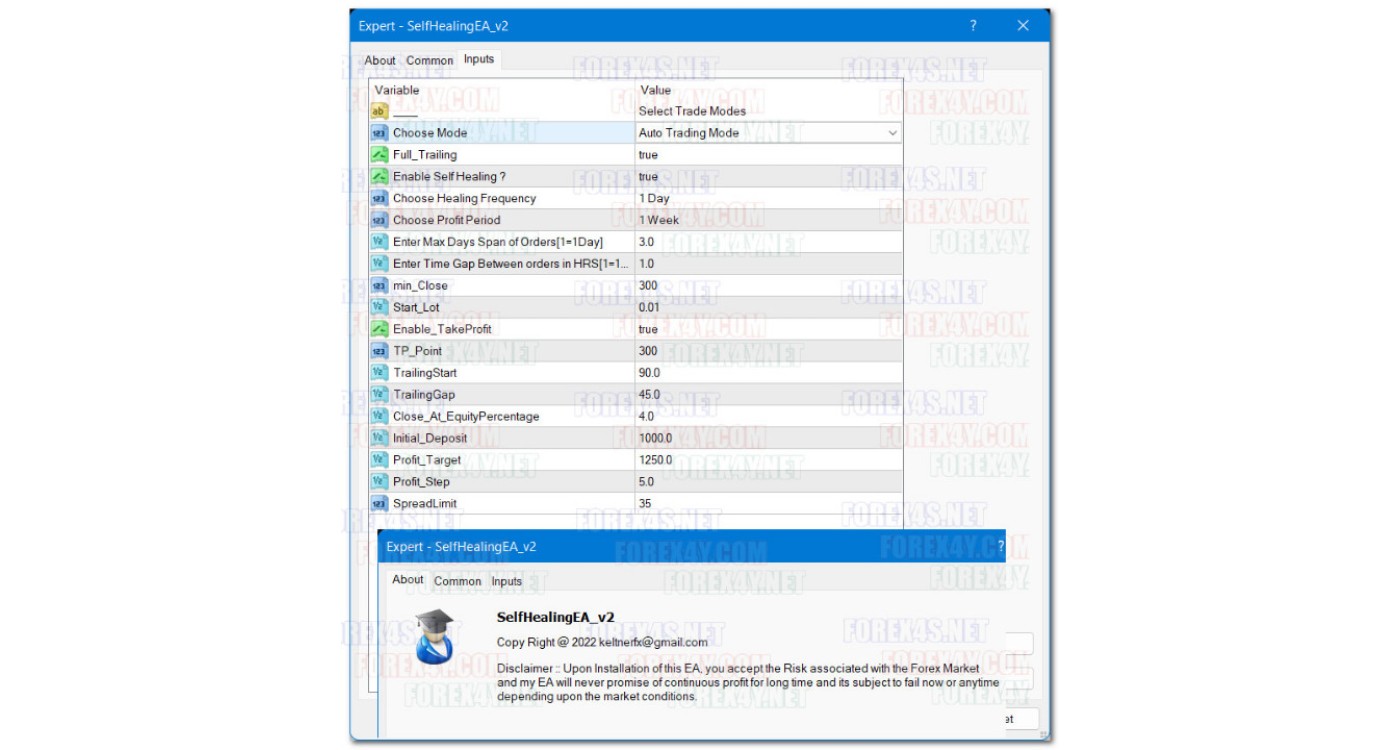Open the Inputs tab in lower dialog
Screen dimensions: 1400x750
click(x=506, y=581)
